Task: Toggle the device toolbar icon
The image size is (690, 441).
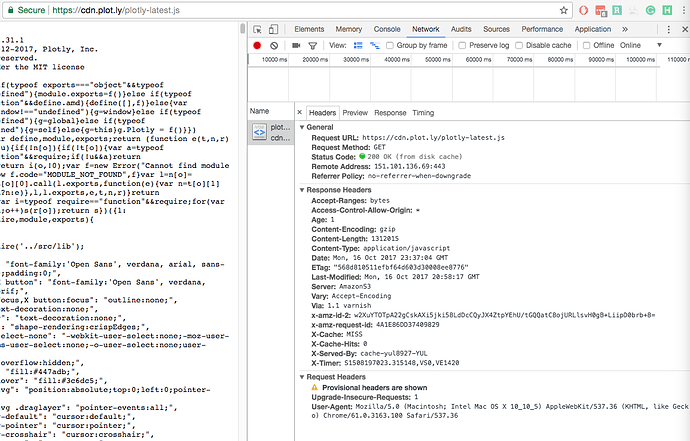Action: coord(273,29)
